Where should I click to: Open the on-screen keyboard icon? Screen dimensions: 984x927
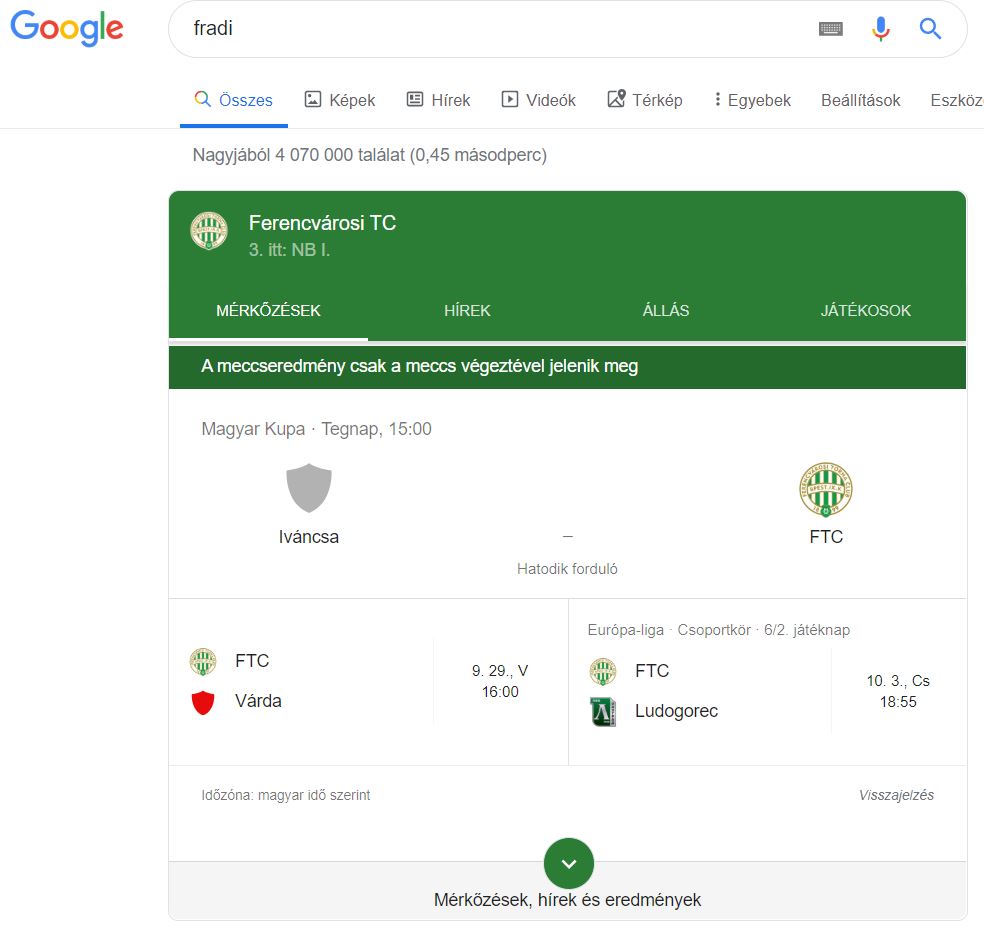click(831, 29)
